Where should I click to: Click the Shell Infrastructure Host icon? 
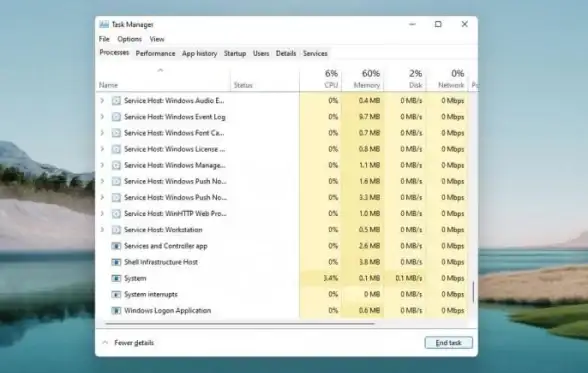pos(116,262)
